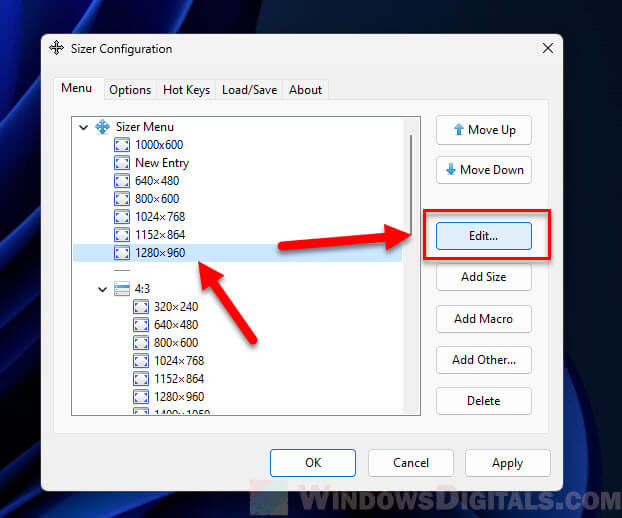Click the Add Macro button
The height and width of the screenshot is (518, 622).
[484, 319]
